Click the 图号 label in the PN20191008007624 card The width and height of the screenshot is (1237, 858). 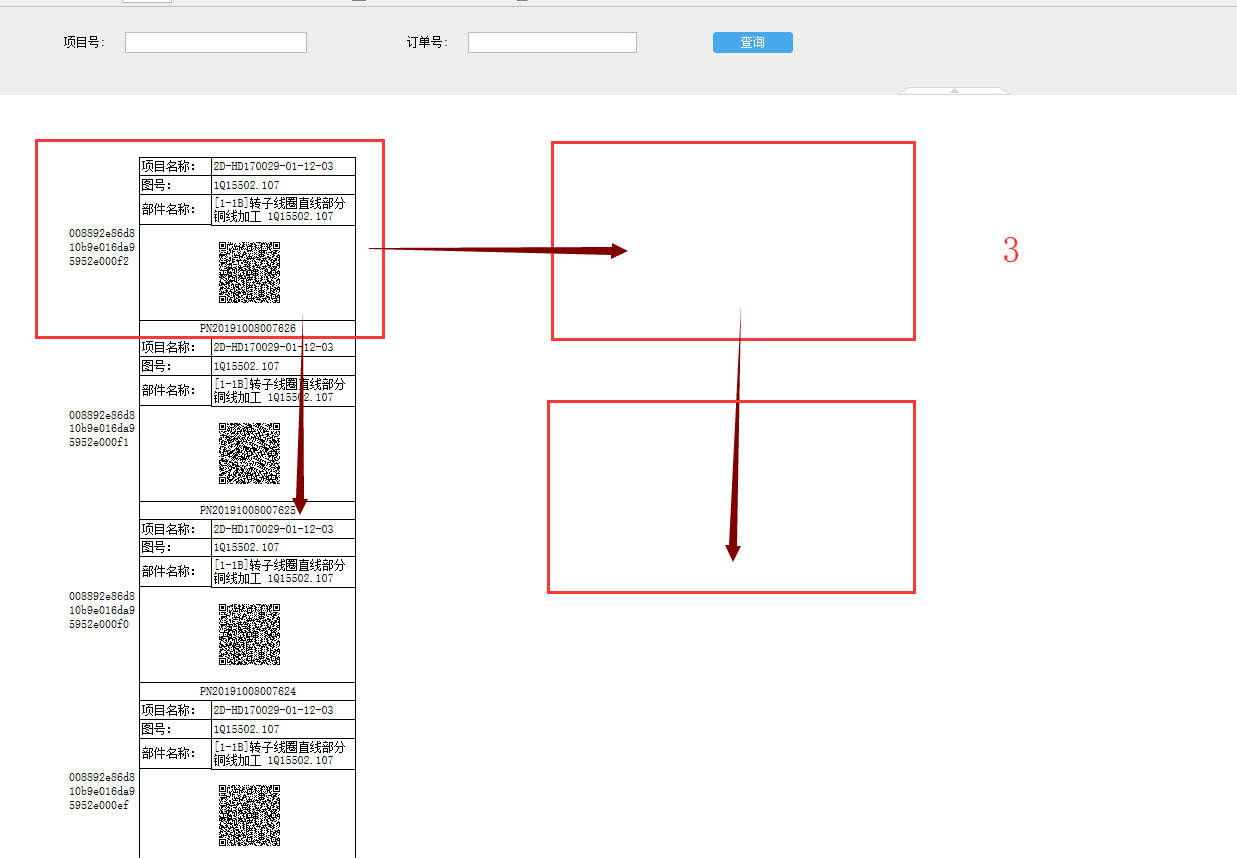coord(156,547)
